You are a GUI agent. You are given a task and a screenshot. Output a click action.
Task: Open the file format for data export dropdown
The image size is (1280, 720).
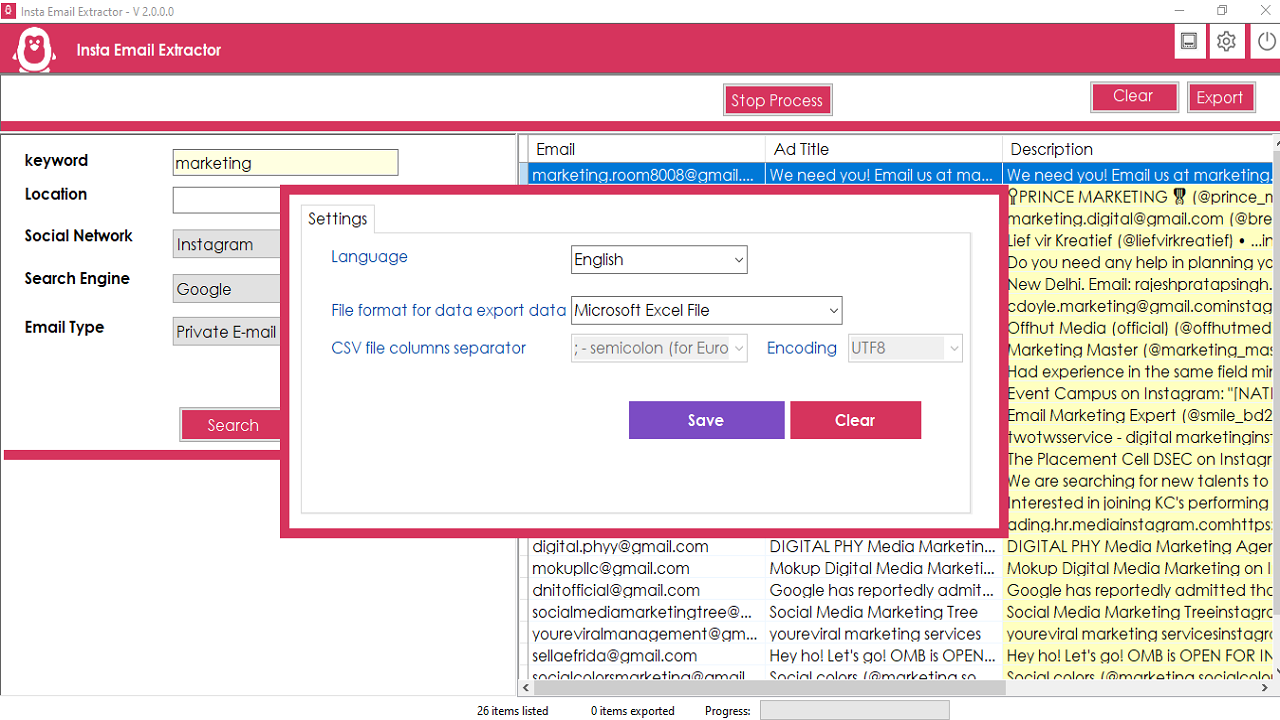point(705,310)
